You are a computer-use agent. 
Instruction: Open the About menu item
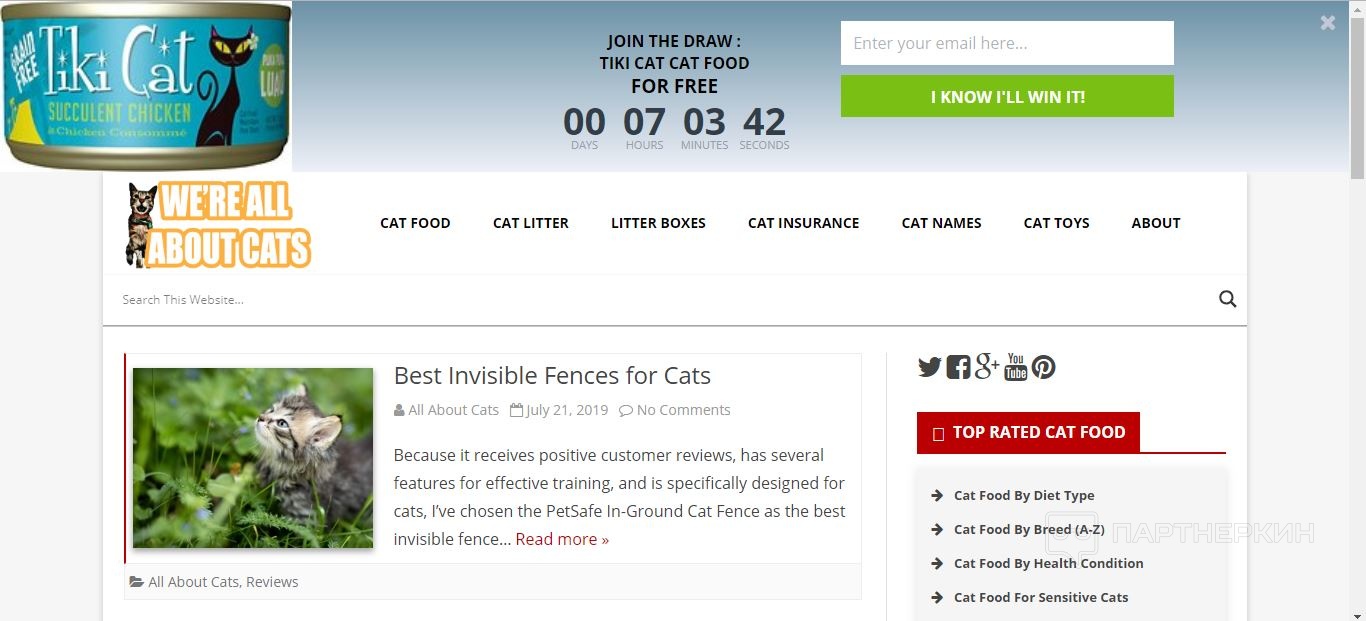coord(1156,223)
